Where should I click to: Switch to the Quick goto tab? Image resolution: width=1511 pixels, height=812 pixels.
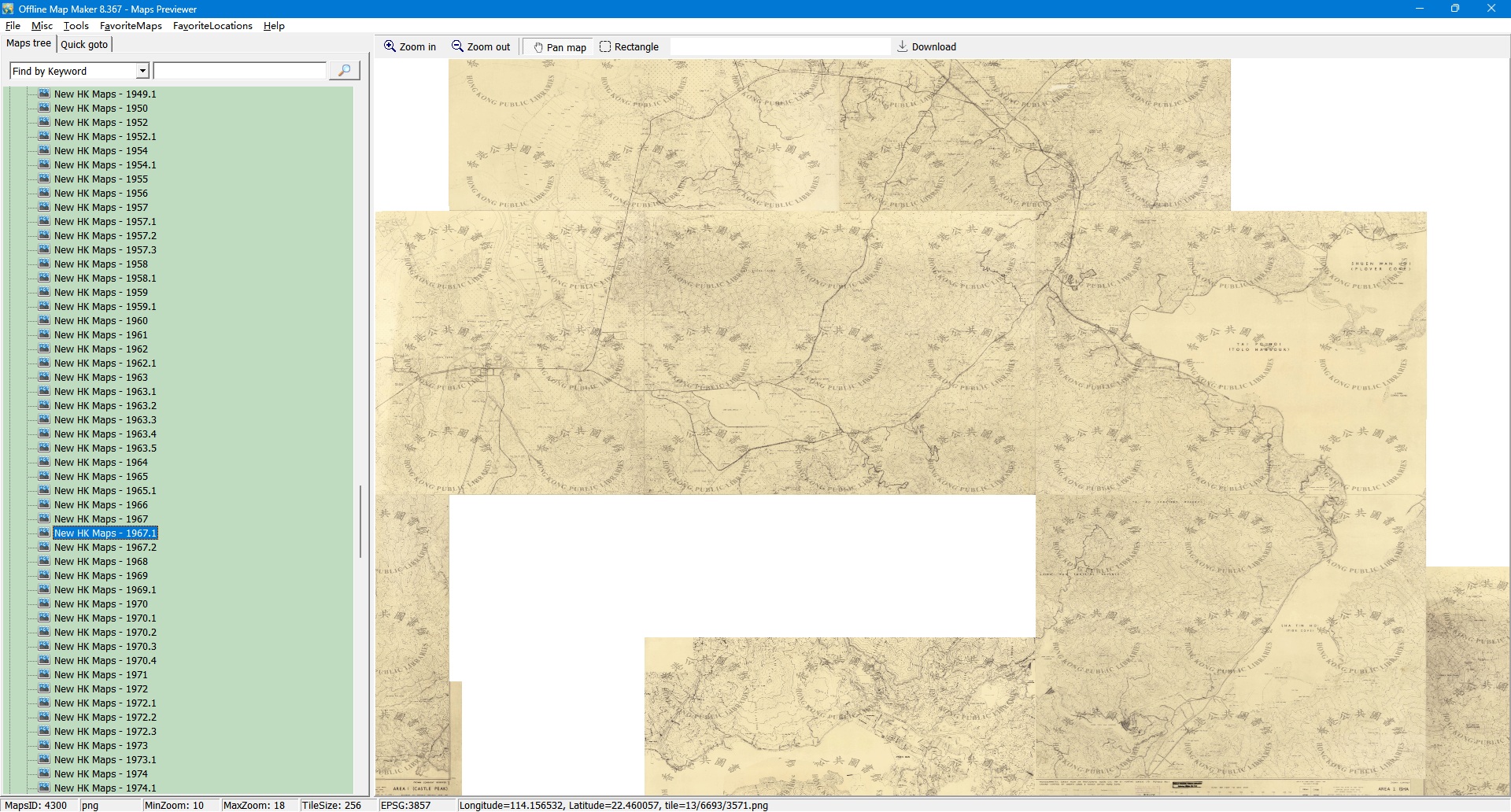[x=84, y=44]
